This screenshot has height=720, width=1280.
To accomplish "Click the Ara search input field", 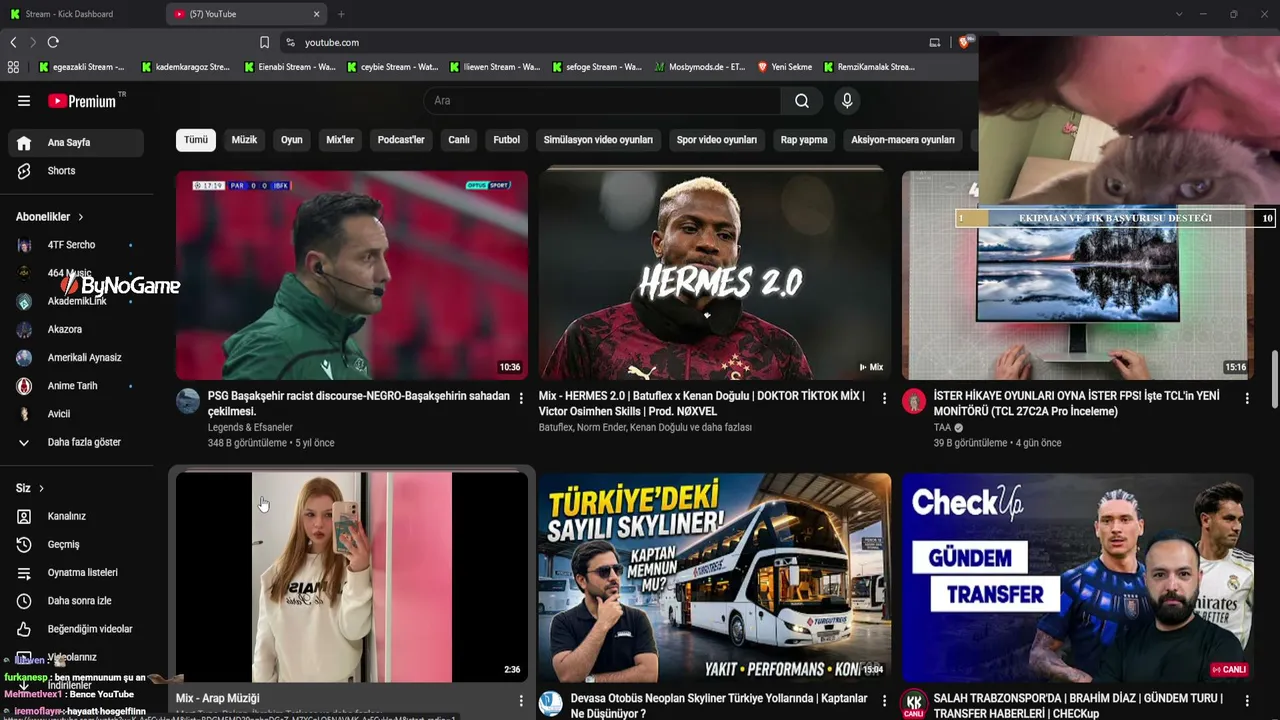I will pyautogui.click(x=602, y=101).
